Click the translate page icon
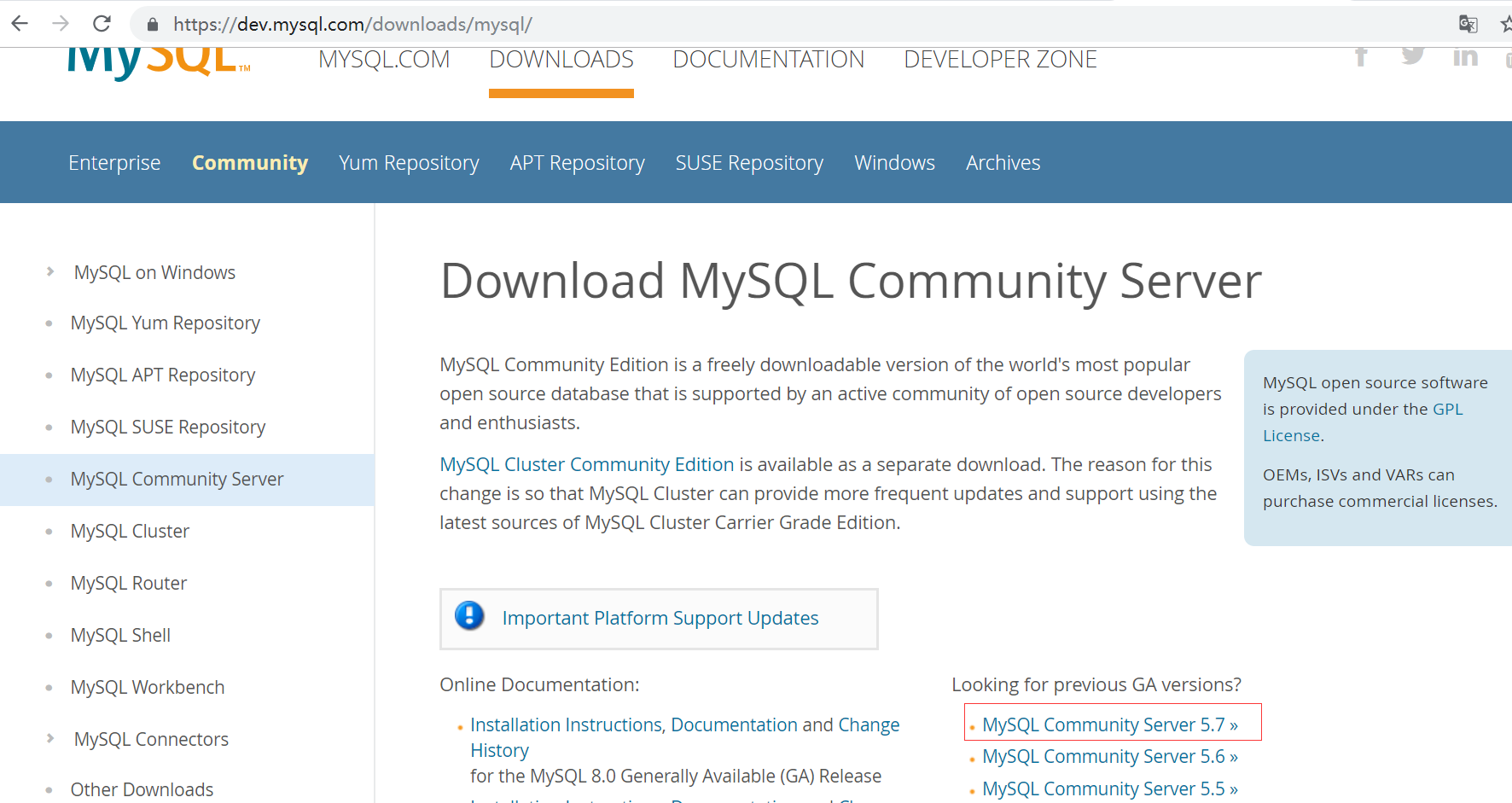The image size is (1512, 803). pos(1468,24)
